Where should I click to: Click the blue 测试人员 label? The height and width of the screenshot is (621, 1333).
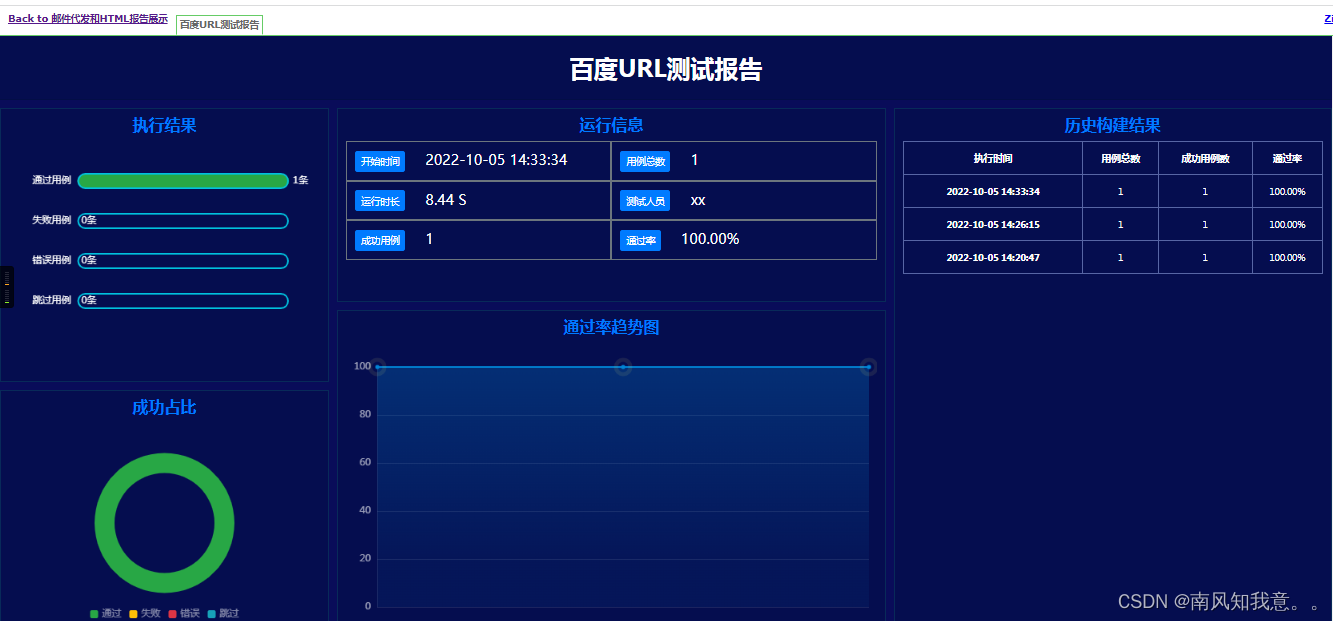(x=645, y=201)
